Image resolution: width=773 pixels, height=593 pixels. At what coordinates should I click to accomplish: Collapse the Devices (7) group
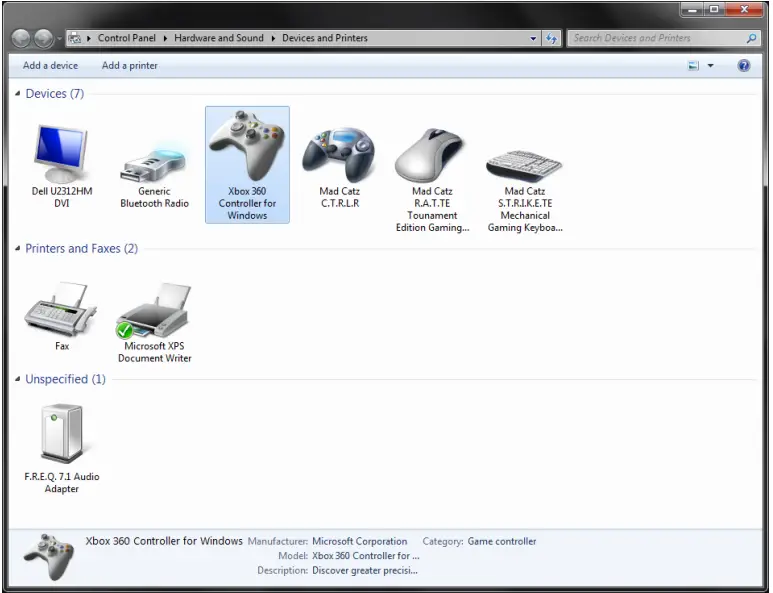[18, 93]
